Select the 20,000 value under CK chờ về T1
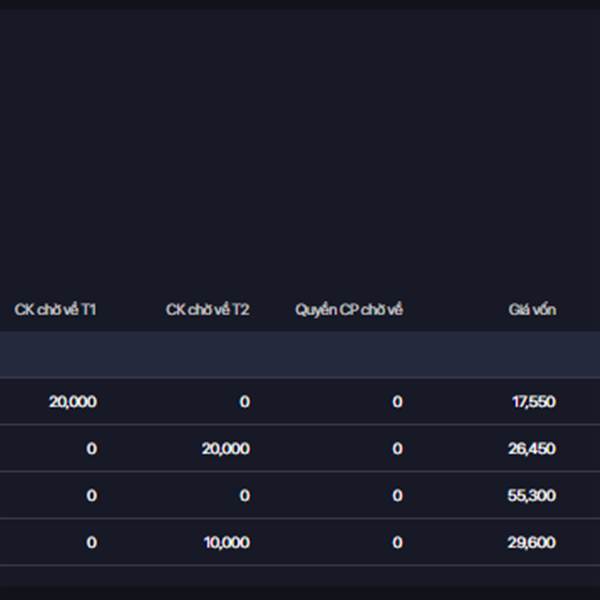 coord(73,402)
